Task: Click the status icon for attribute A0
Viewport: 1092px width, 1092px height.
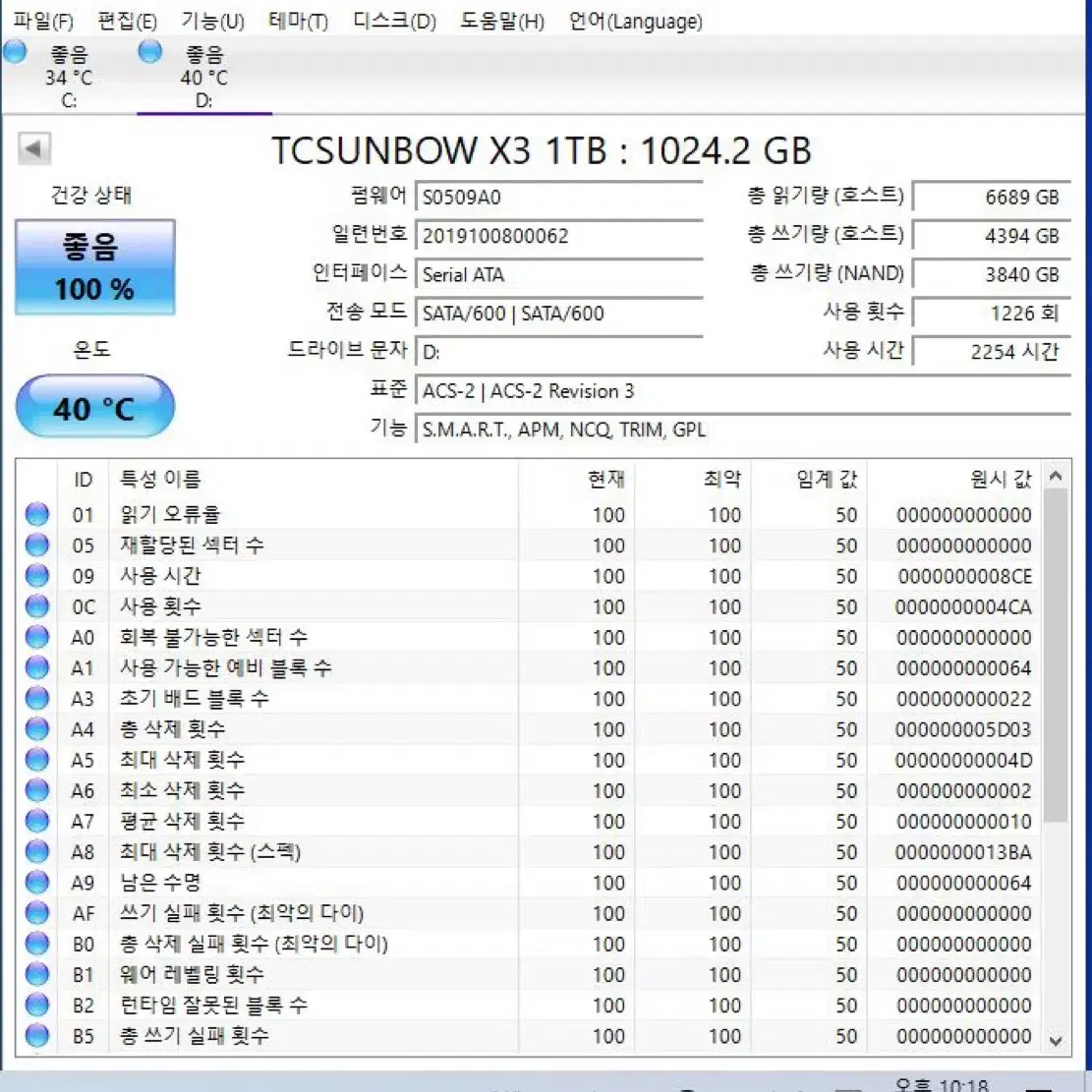Action: pos(37,637)
